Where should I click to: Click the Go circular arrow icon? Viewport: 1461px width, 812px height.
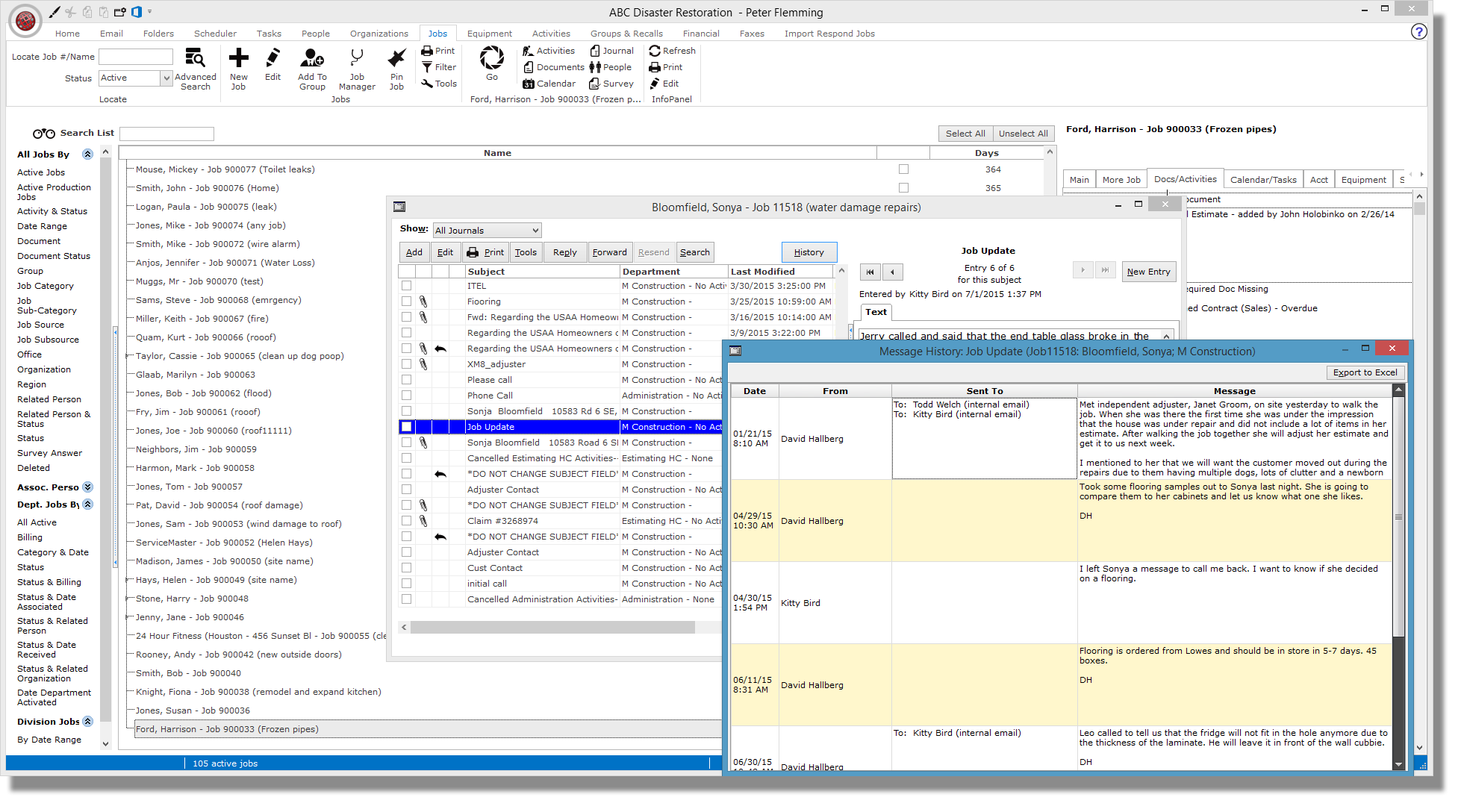click(x=491, y=58)
